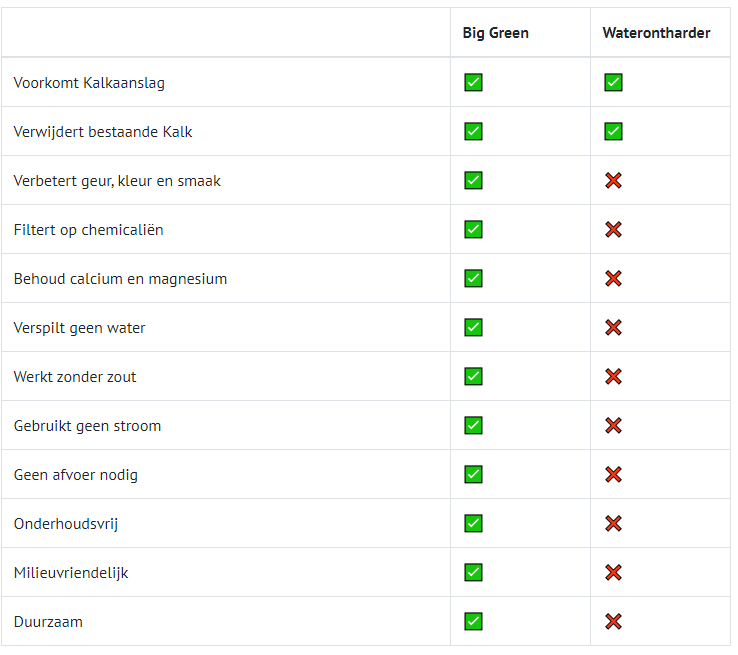This screenshot has height=655, width=738.
Task: Click green checkmark in Milieuvriendelijk row
Action: point(473,572)
